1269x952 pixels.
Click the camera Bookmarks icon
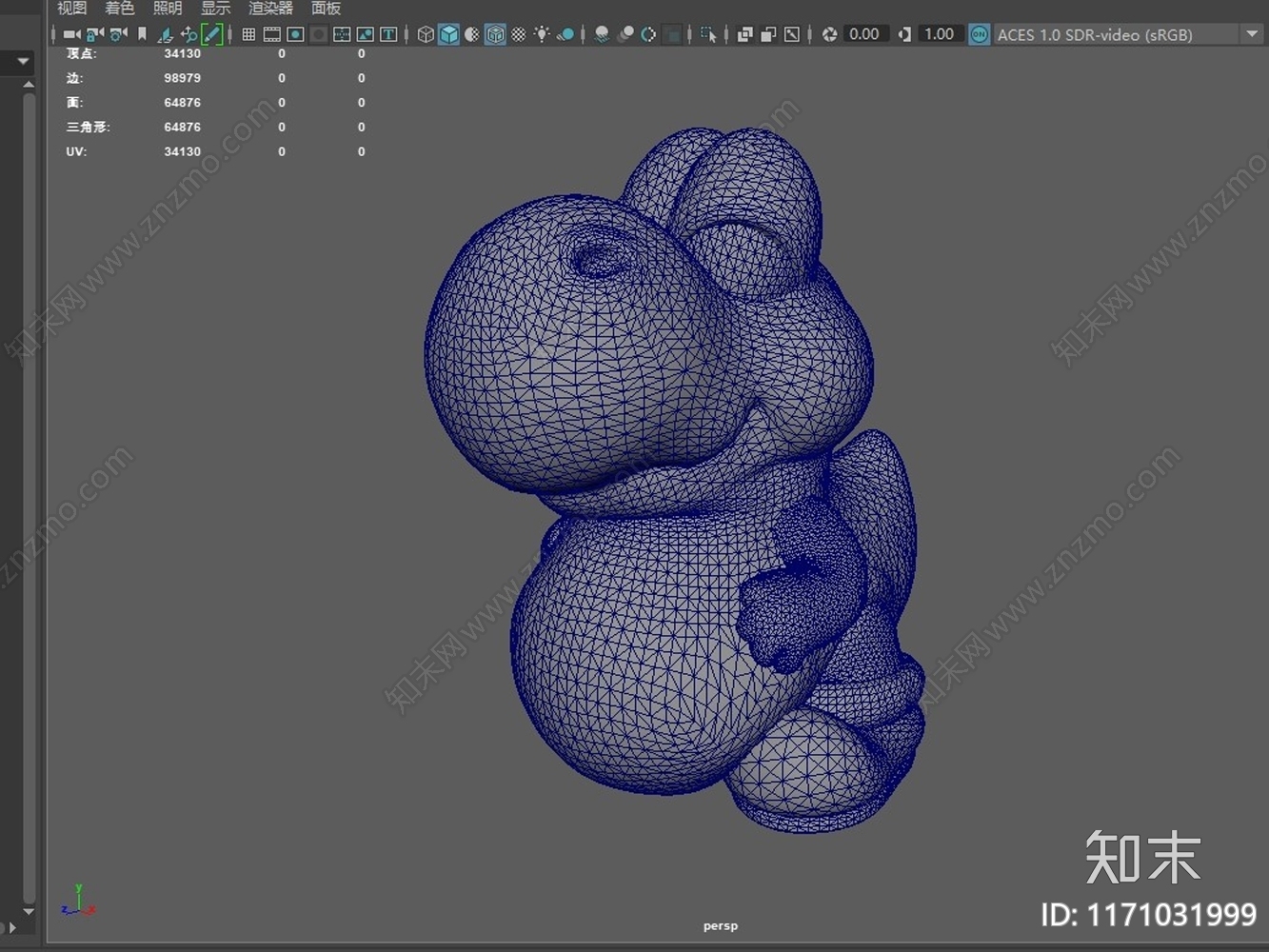pyautogui.click(x=142, y=34)
